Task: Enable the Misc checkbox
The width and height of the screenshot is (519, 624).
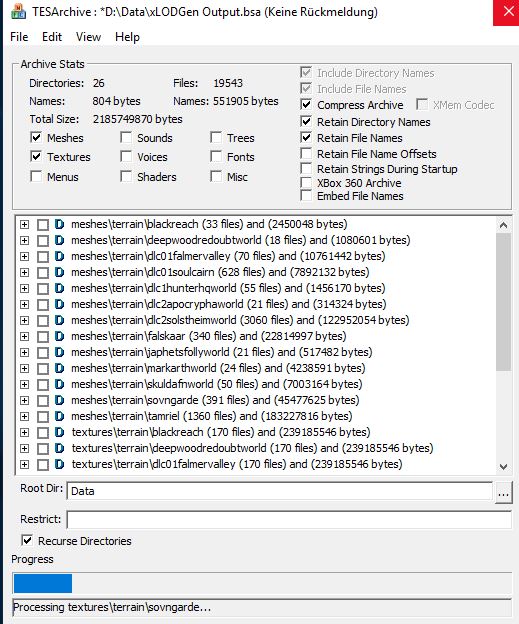Action: point(216,176)
